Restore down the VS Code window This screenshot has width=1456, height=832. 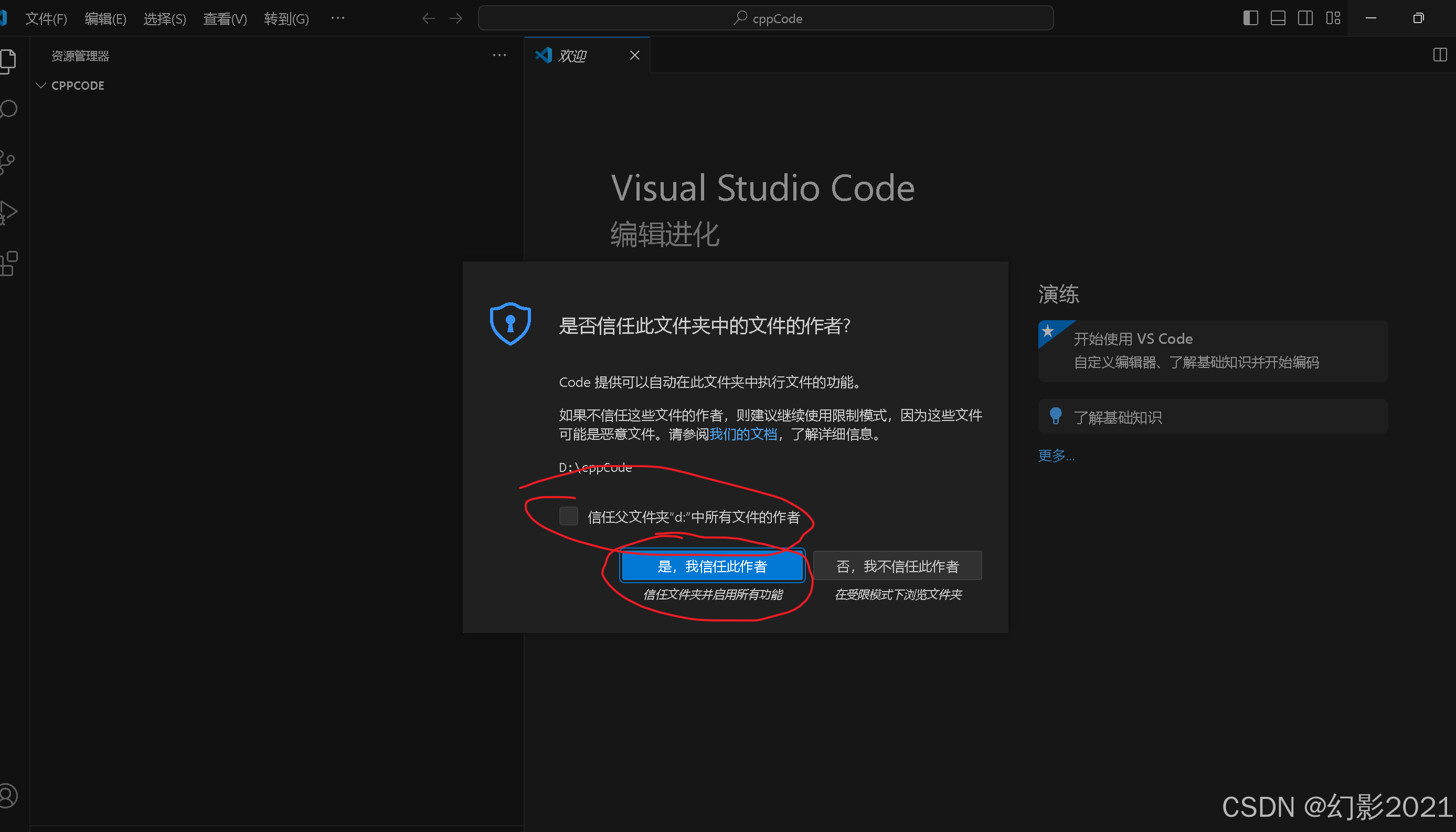(x=1418, y=18)
